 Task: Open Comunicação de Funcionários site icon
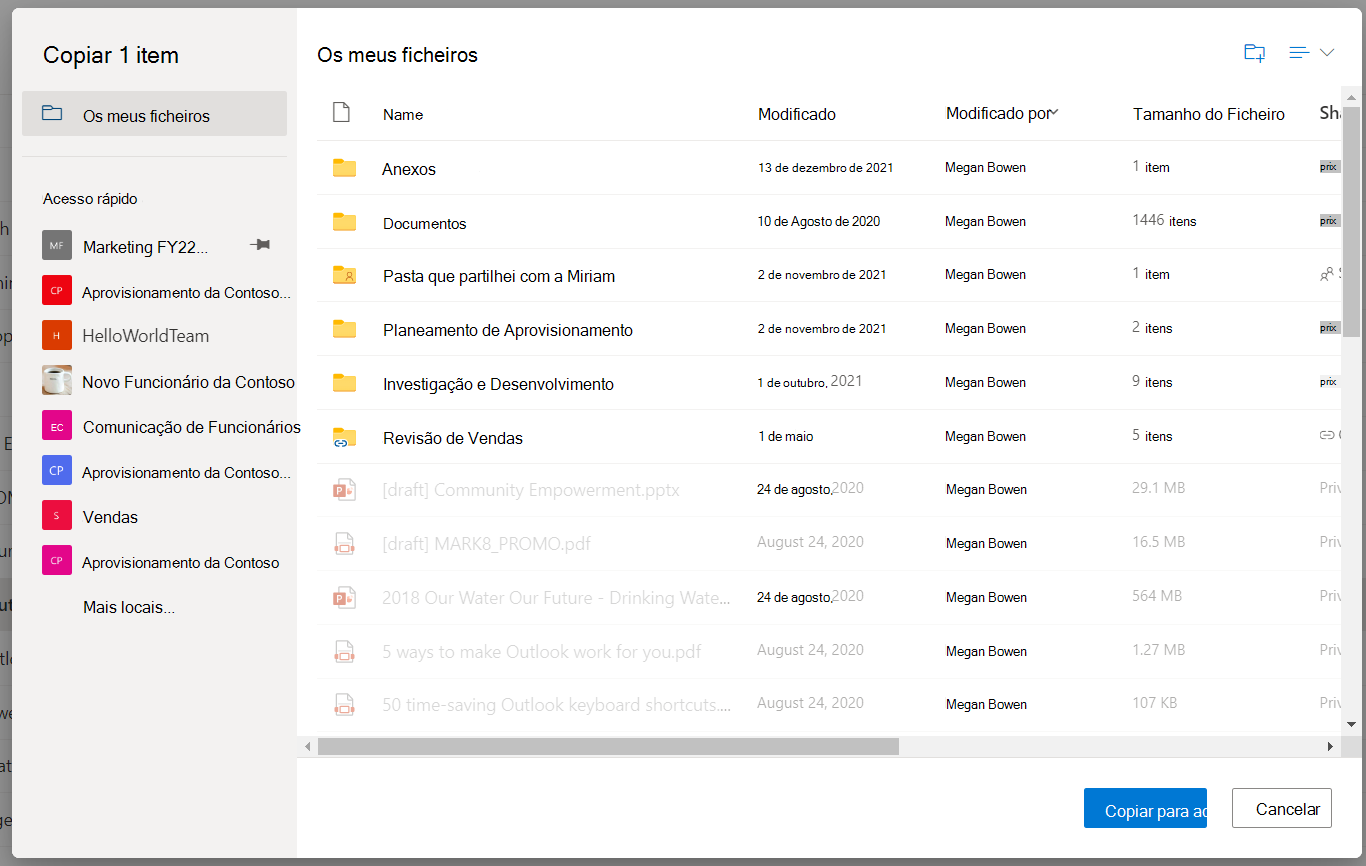57,426
